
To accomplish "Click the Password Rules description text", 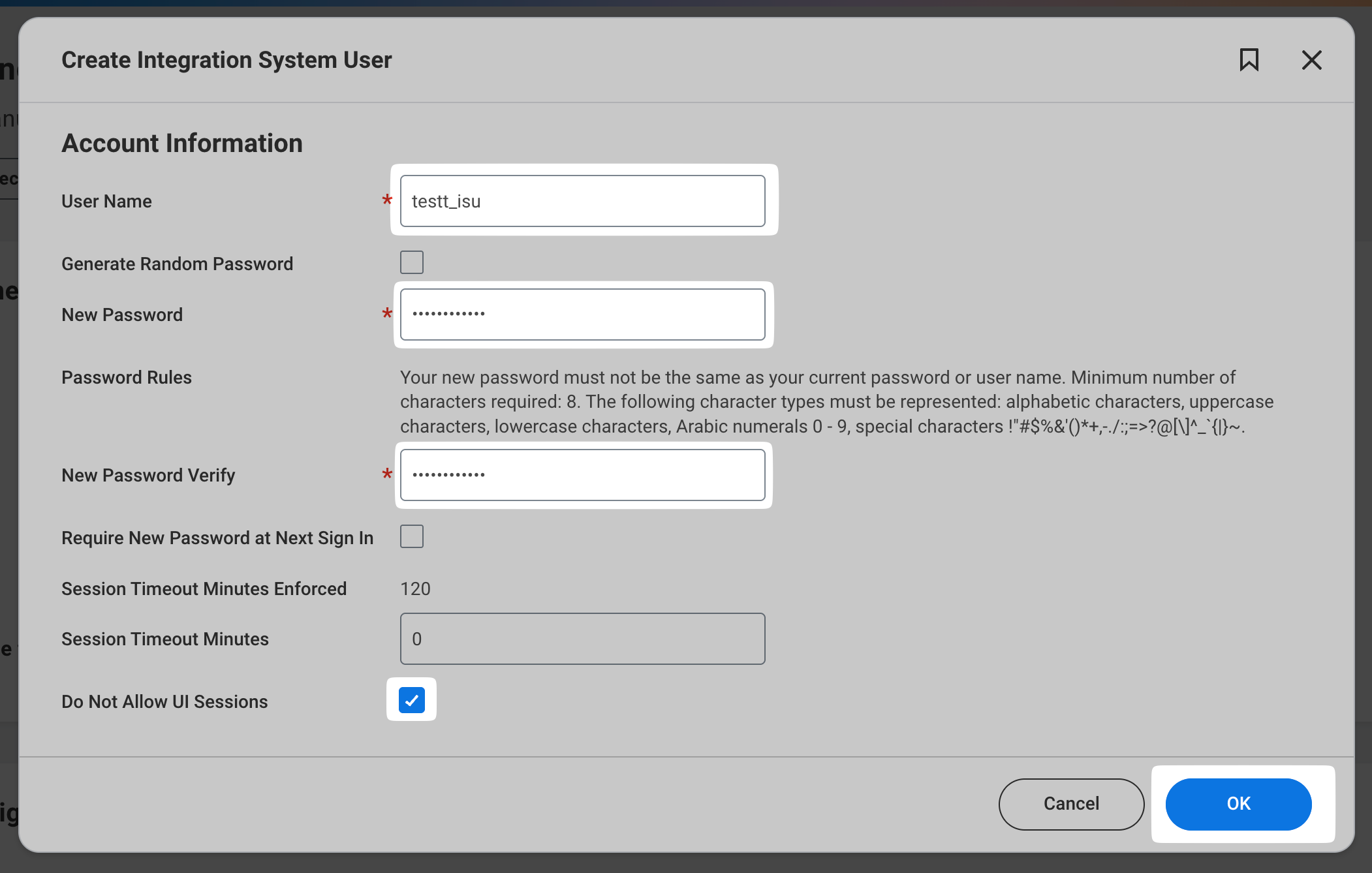I will (x=835, y=402).
